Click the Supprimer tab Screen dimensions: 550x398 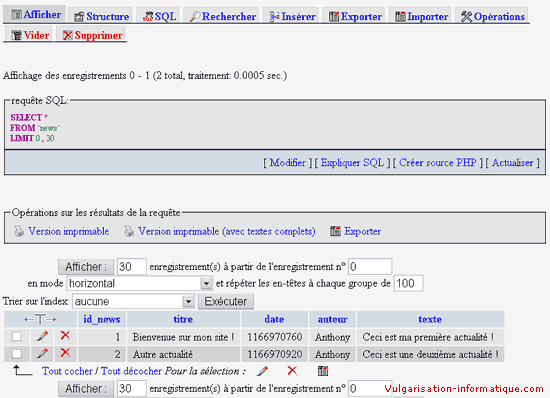coord(91,34)
